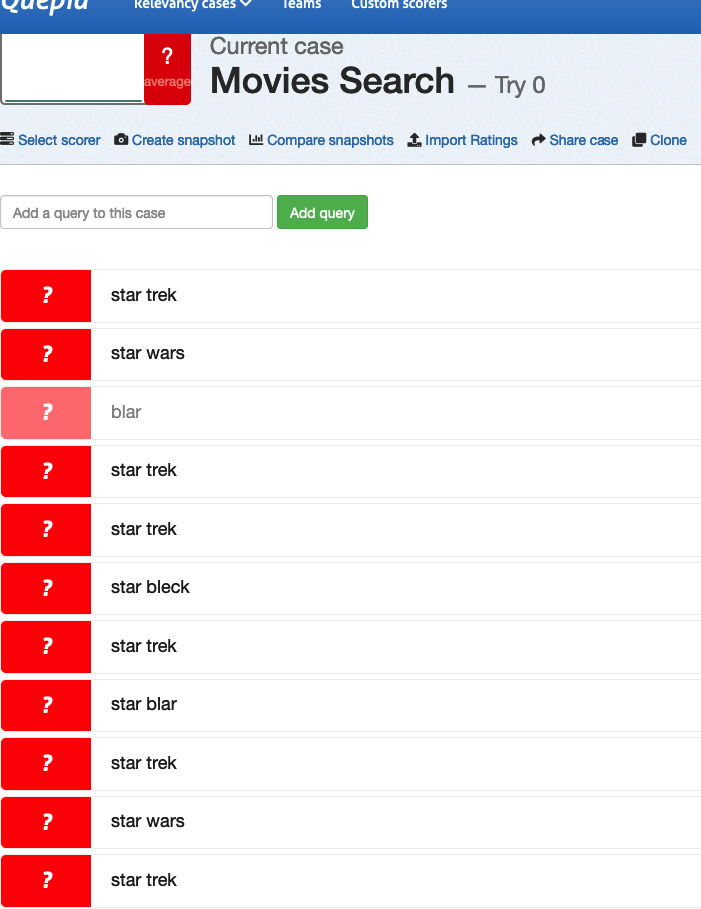Click the camera icon for Create snapshot

pos(121,140)
